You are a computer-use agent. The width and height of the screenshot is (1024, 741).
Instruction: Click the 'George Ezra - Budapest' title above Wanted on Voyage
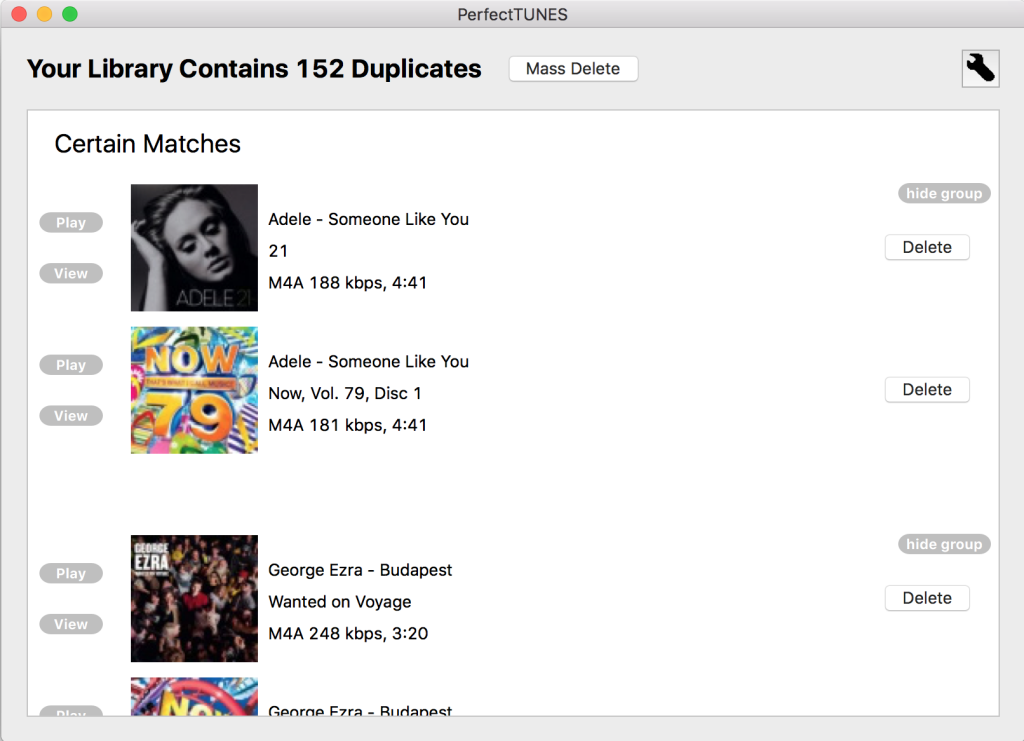tap(360, 570)
